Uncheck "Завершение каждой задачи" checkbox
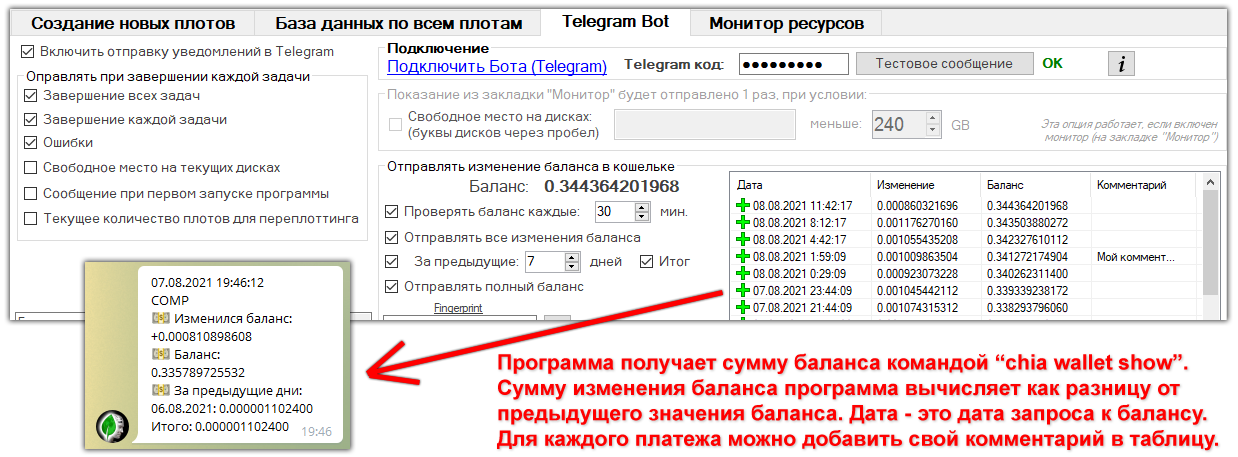Image resolution: width=1238 pixels, height=457 pixels. click(32, 119)
